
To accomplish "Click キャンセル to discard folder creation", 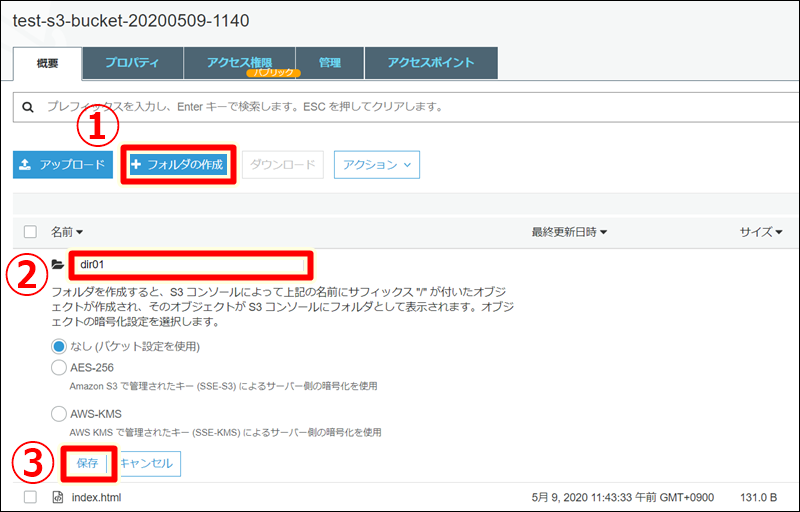I will (x=146, y=463).
